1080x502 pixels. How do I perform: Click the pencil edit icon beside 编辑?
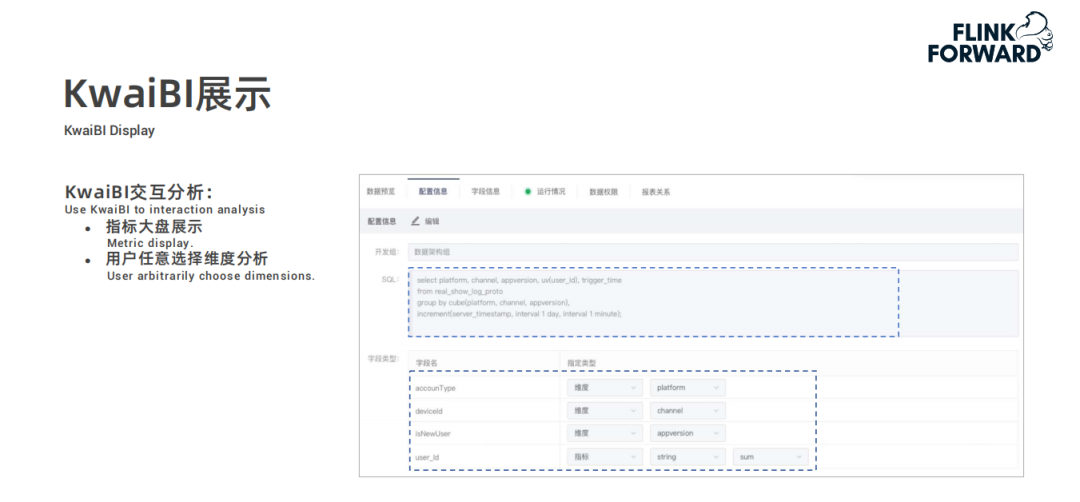pos(415,221)
